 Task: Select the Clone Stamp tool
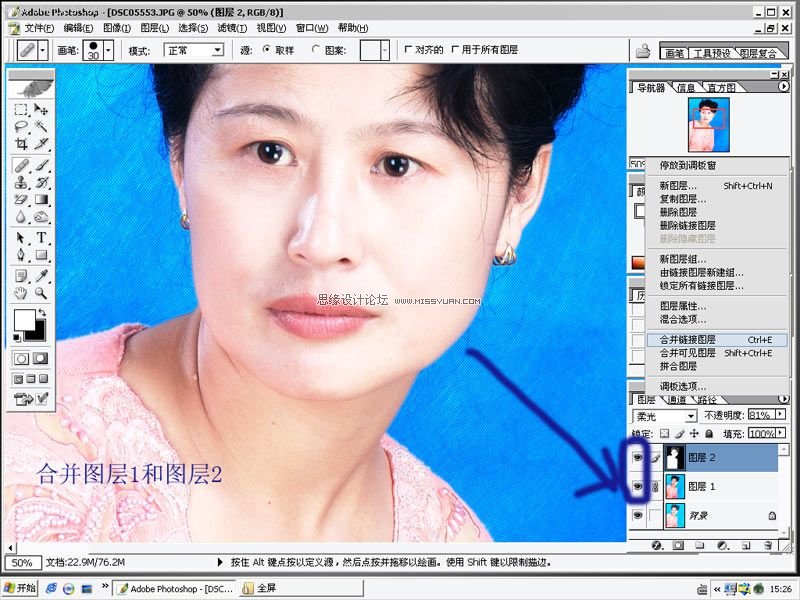coord(21,182)
